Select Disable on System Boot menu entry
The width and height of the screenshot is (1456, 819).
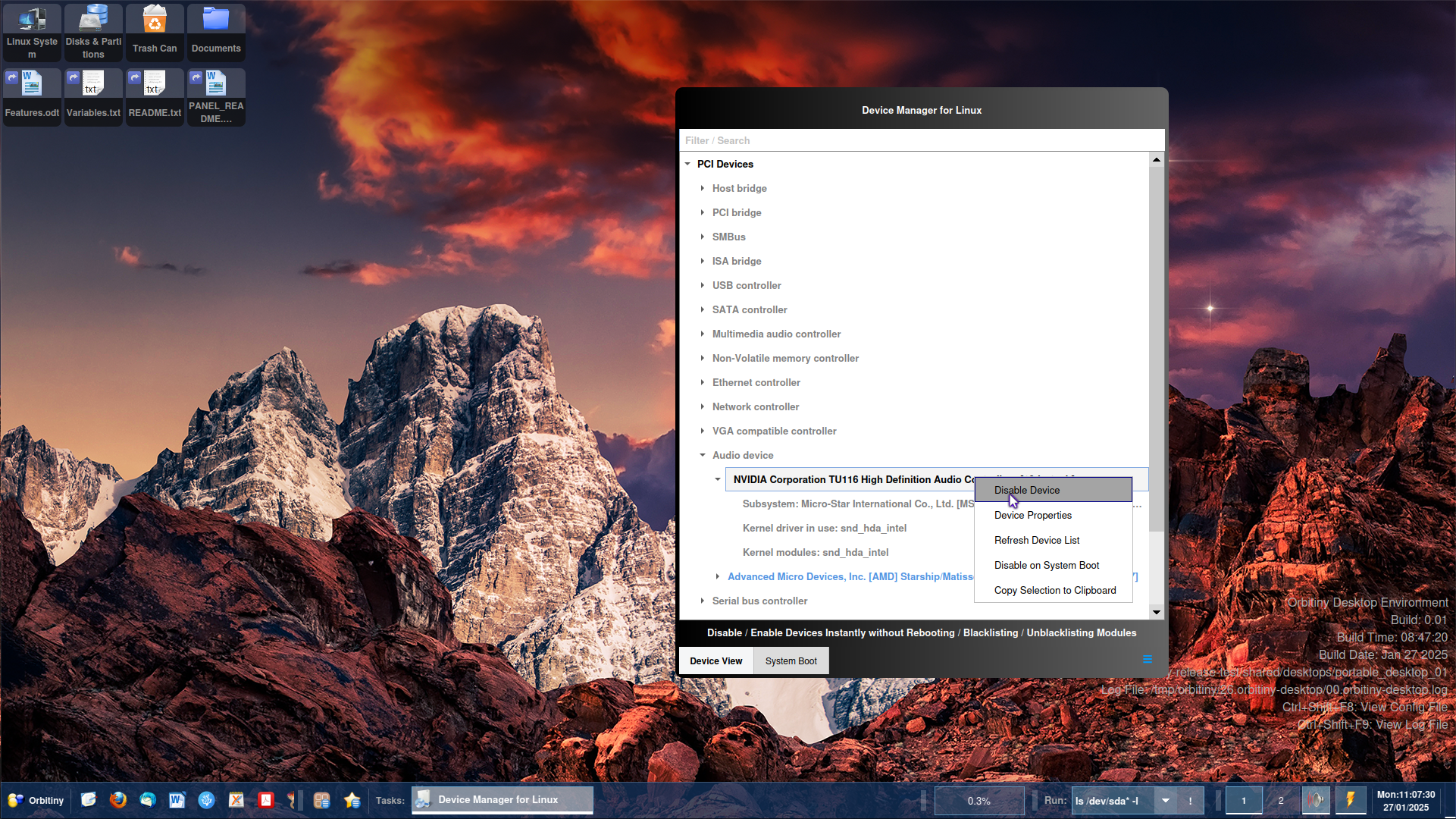click(1046, 565)
